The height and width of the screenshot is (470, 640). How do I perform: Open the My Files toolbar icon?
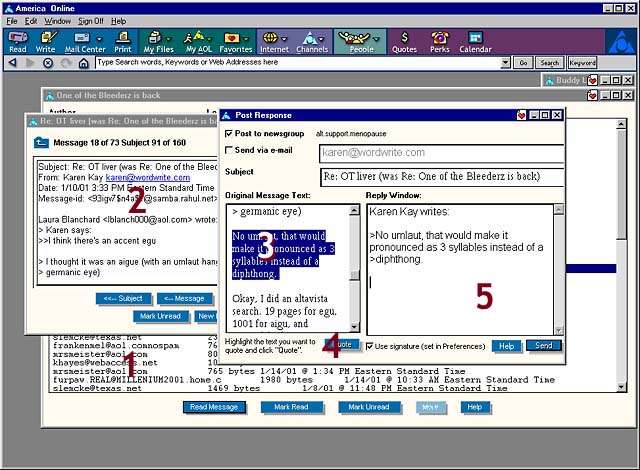tap(158, 42)
